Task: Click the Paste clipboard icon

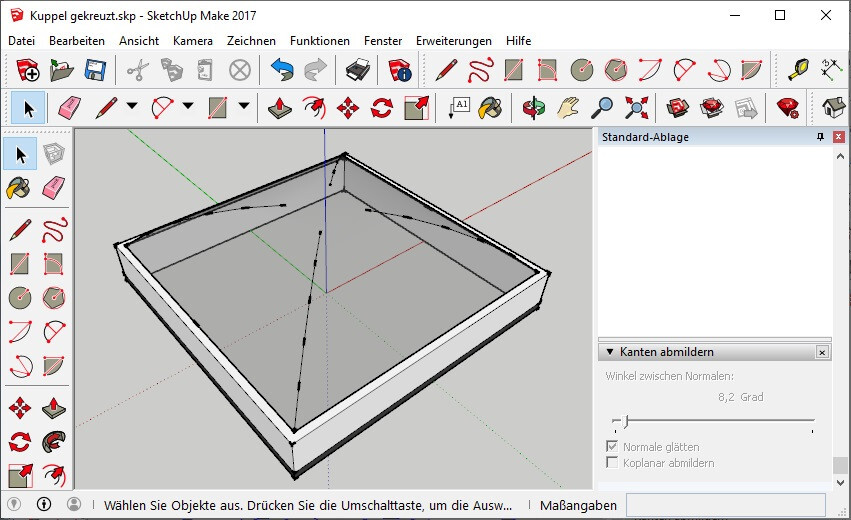Action: point(205,70)
